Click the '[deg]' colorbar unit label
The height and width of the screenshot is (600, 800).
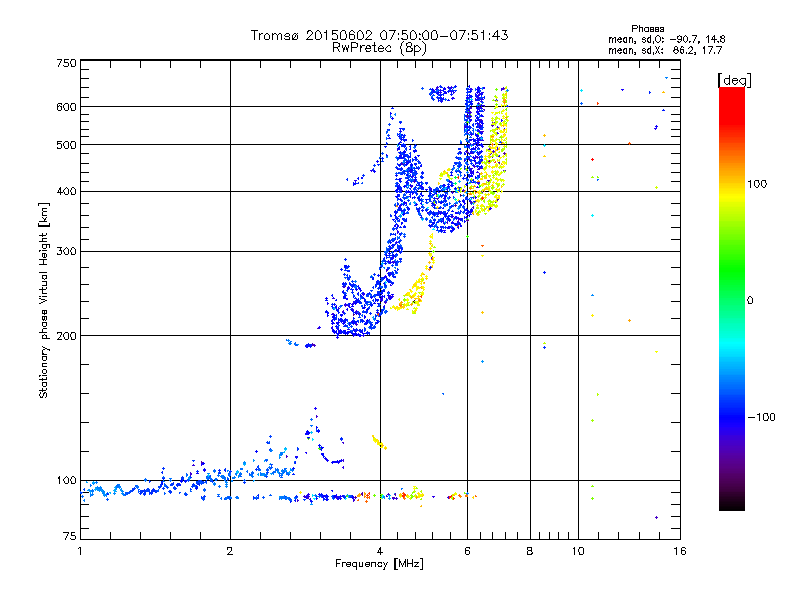[x=734, y=80]
